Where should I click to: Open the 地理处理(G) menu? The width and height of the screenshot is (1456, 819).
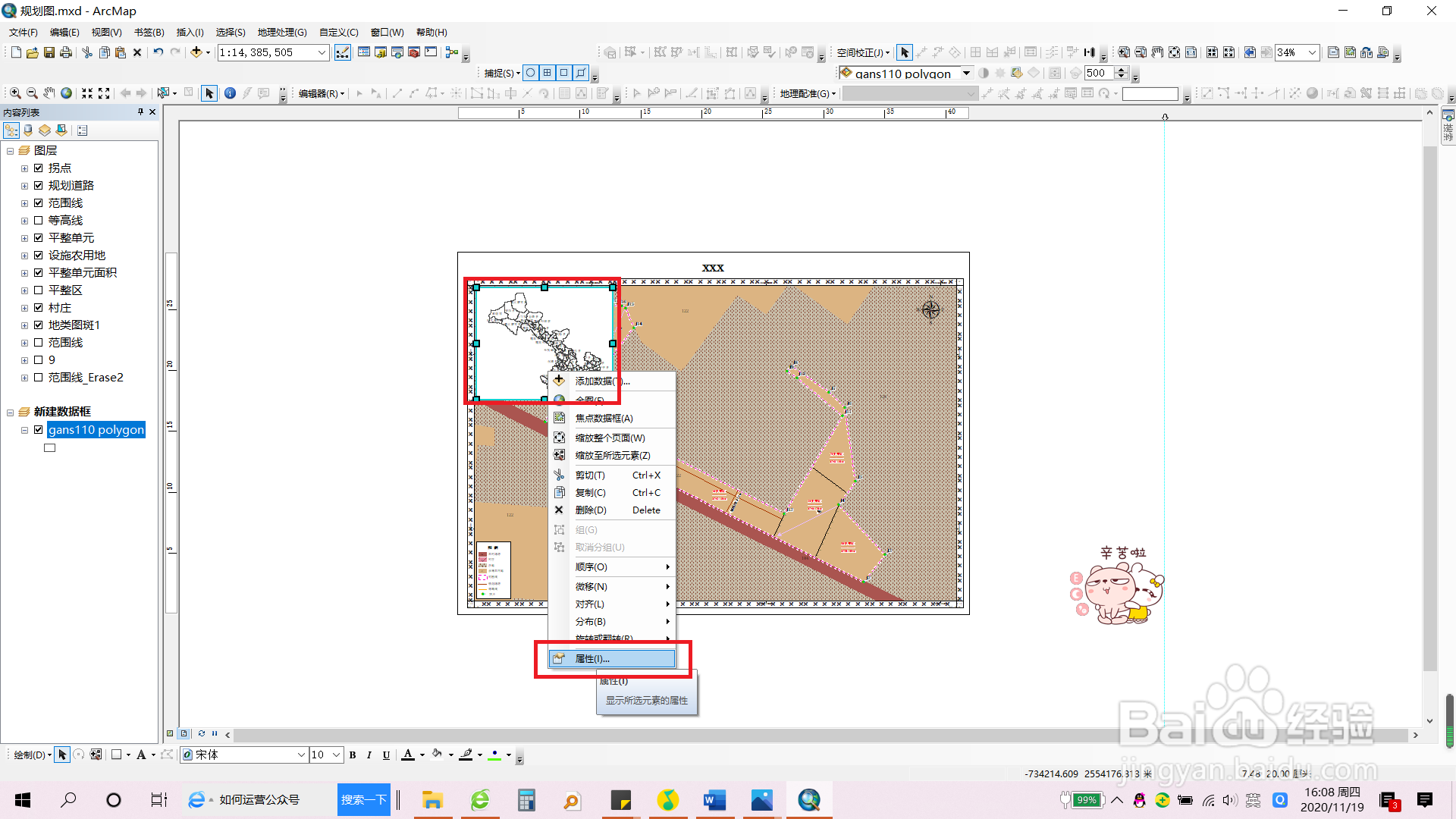282,33
